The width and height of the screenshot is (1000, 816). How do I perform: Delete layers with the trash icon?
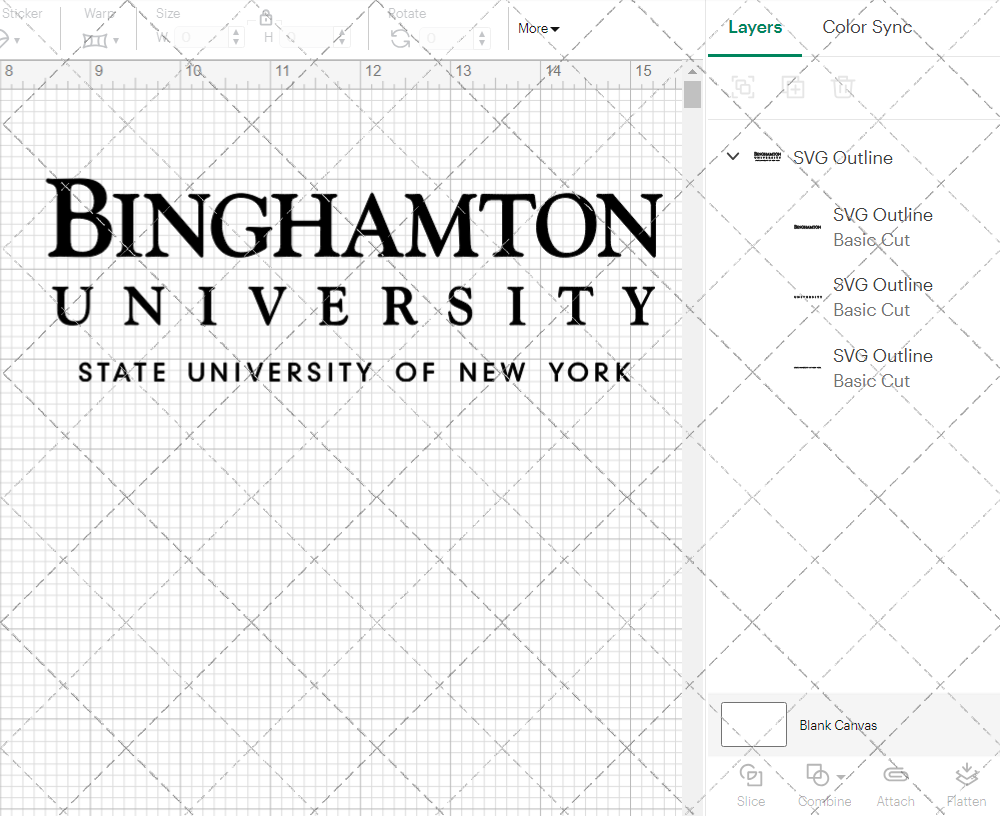pos(844,87)
